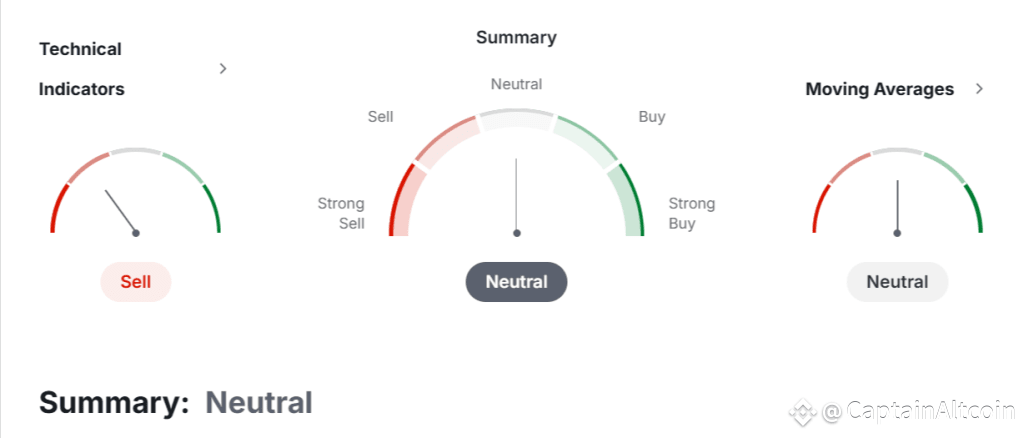Click the dark green Strong Buy arc of Summary gauge

[x=632, y=199]
